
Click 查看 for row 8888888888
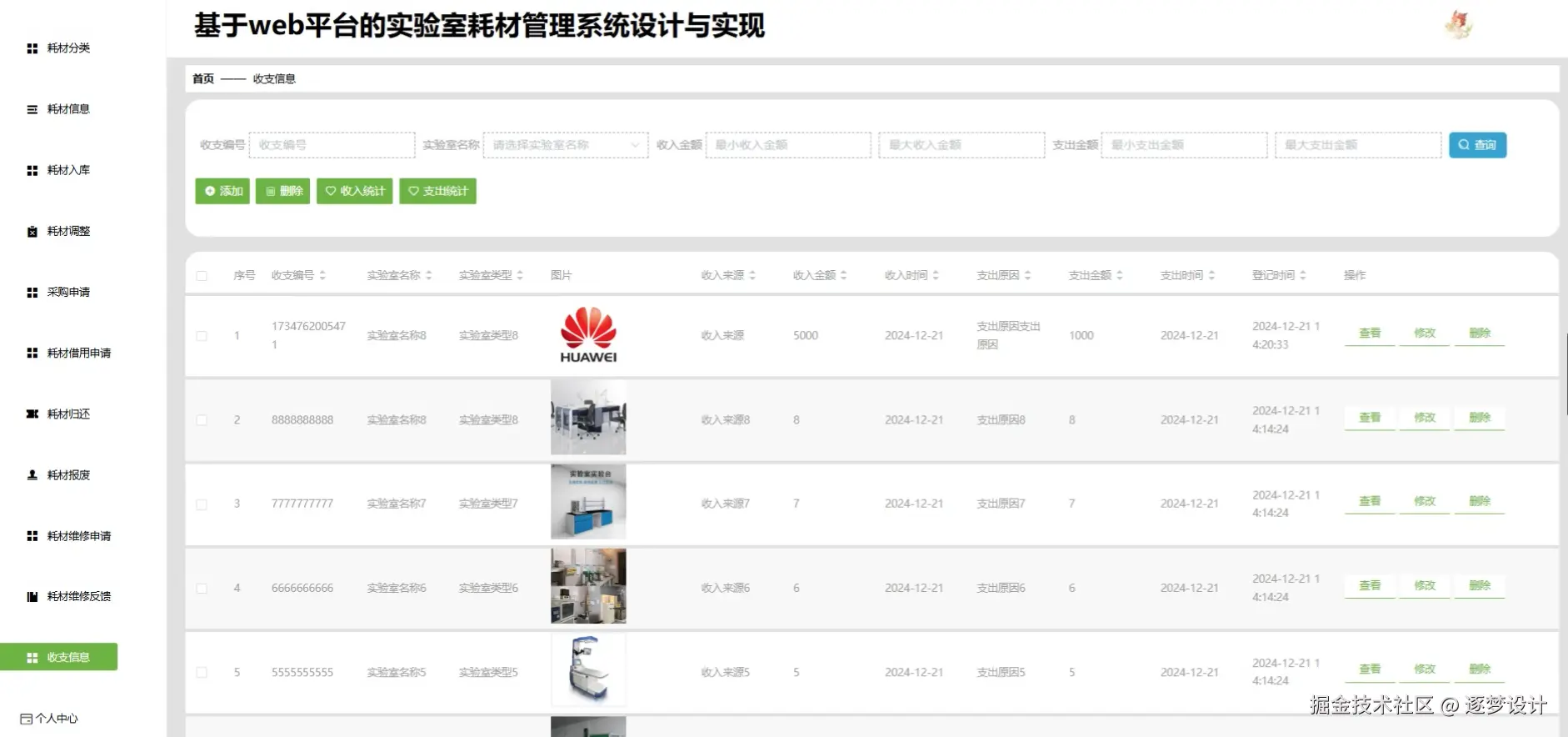click(x=1370, y=418)
